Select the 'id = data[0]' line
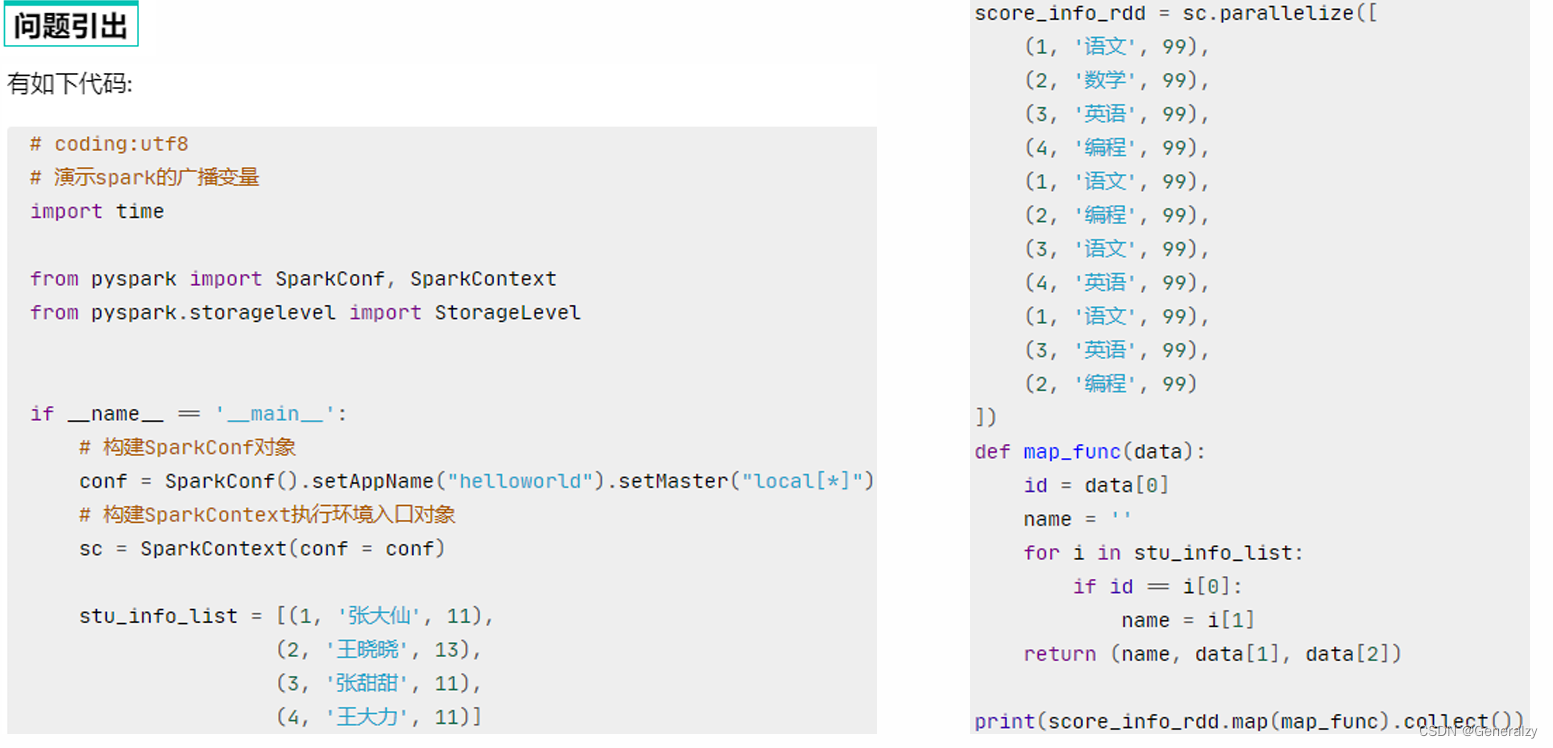Viewport: 1553px width, 748px height. 1096,485
